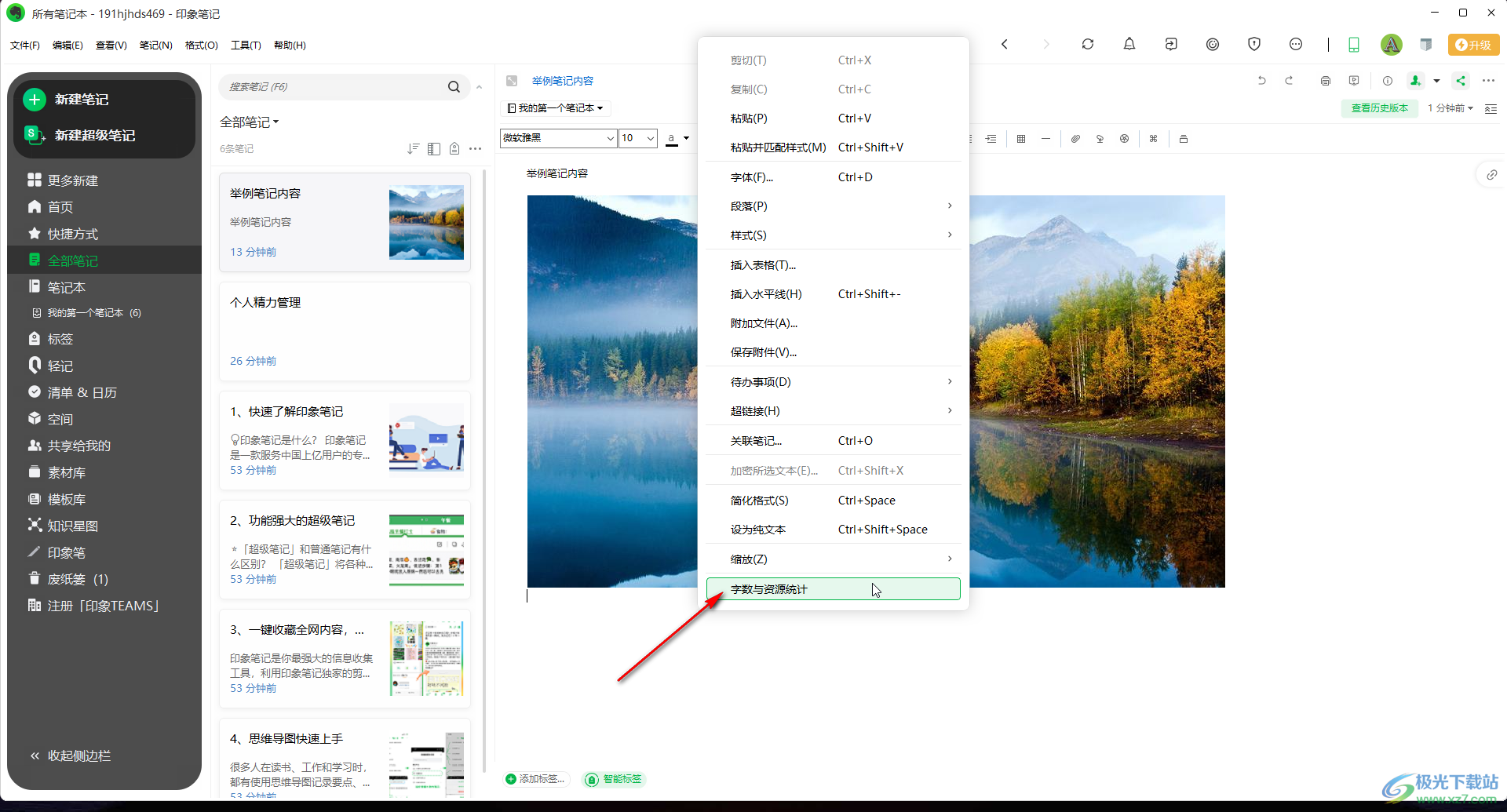This screenshot has width=1507, height=812.
Task: Click the 查看历史版本 button
Action: click(x=1379, y=108)
